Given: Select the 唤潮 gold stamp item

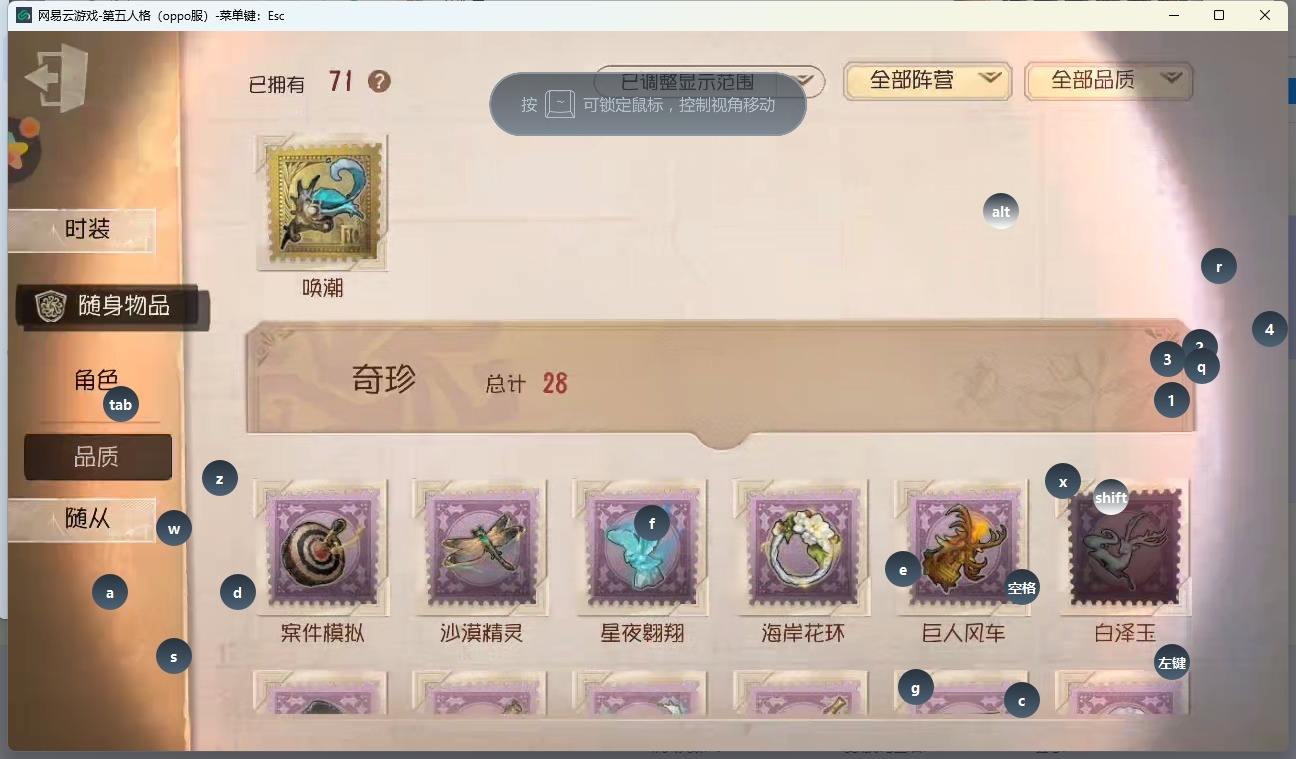Looking at the screenshot, I should point(322,202).
